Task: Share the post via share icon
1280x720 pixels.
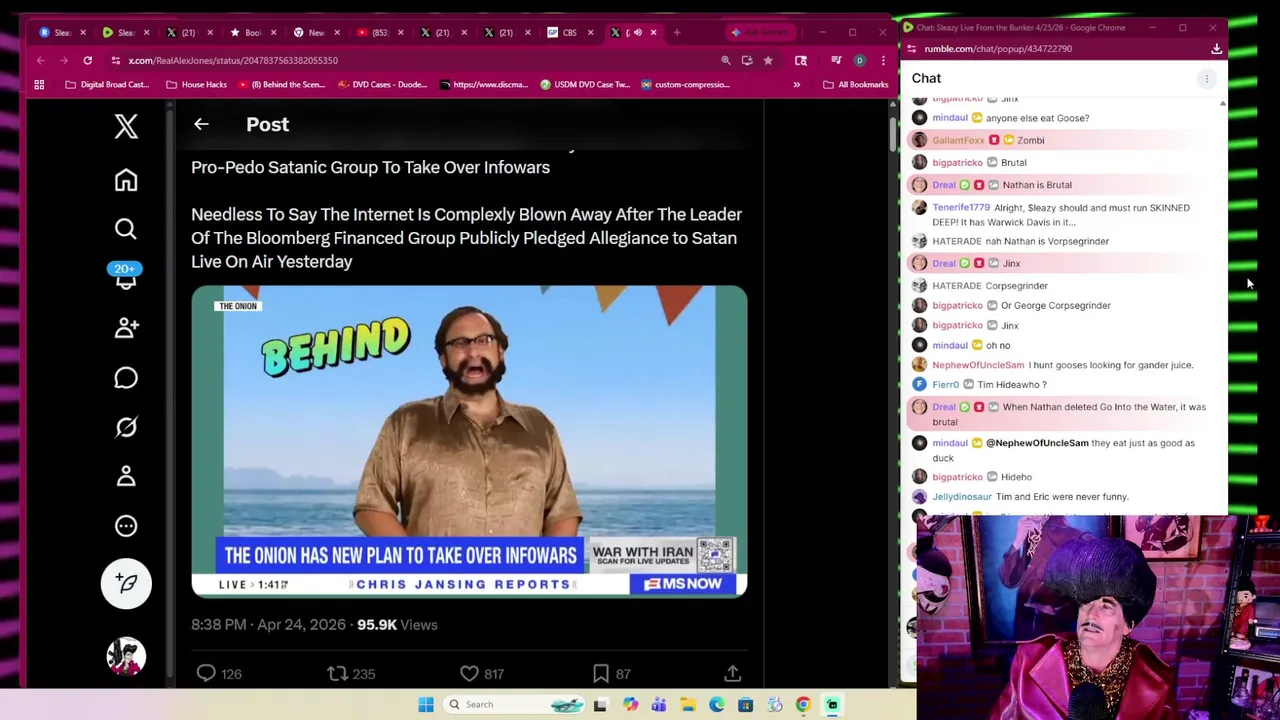Action: point(732,674)
